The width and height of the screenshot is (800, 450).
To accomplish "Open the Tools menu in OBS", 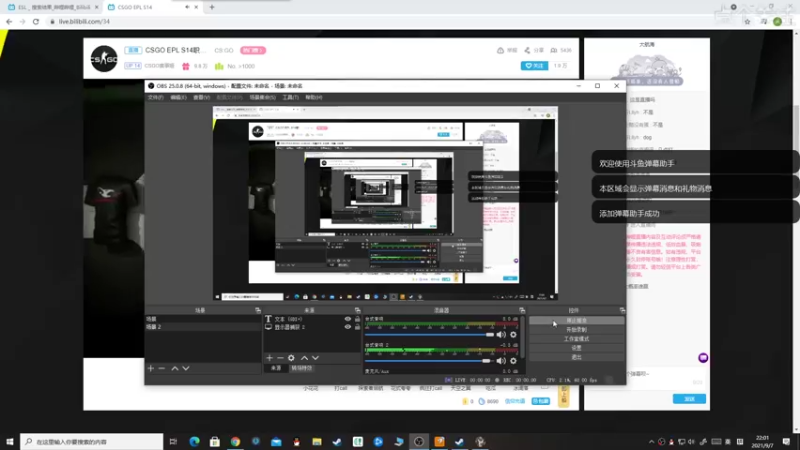I will point(290,97).
